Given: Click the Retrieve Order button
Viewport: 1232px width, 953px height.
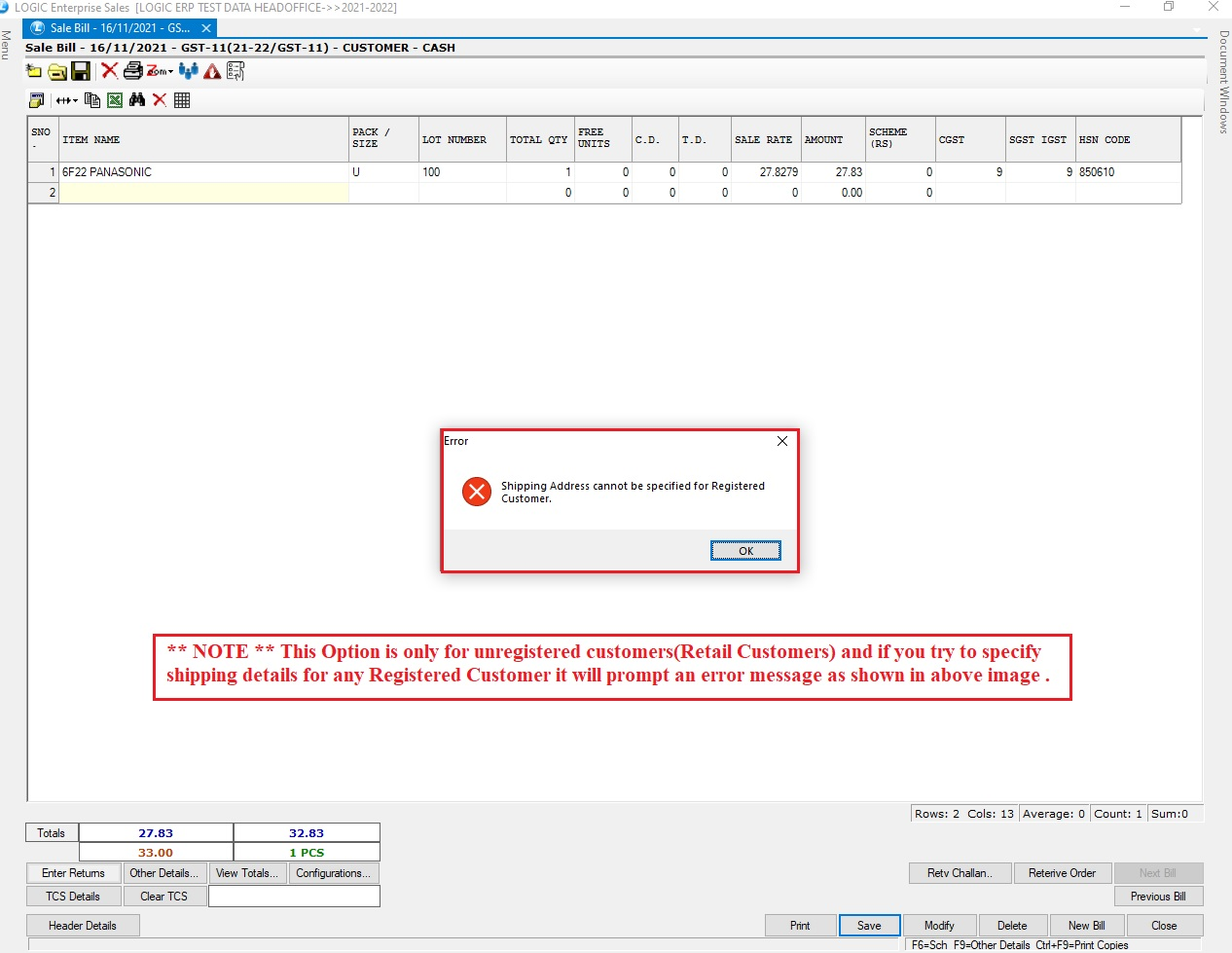Looking at the screenshot, I should pyautogui.click(x=1062, y=873).
